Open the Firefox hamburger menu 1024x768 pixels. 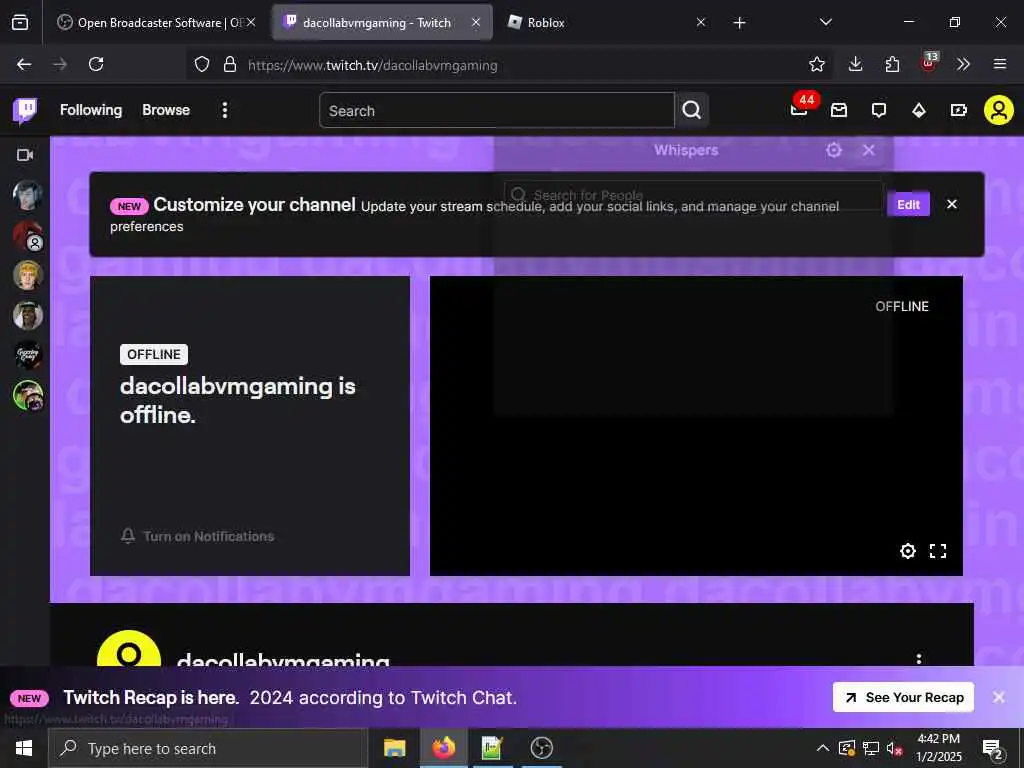1000,64
